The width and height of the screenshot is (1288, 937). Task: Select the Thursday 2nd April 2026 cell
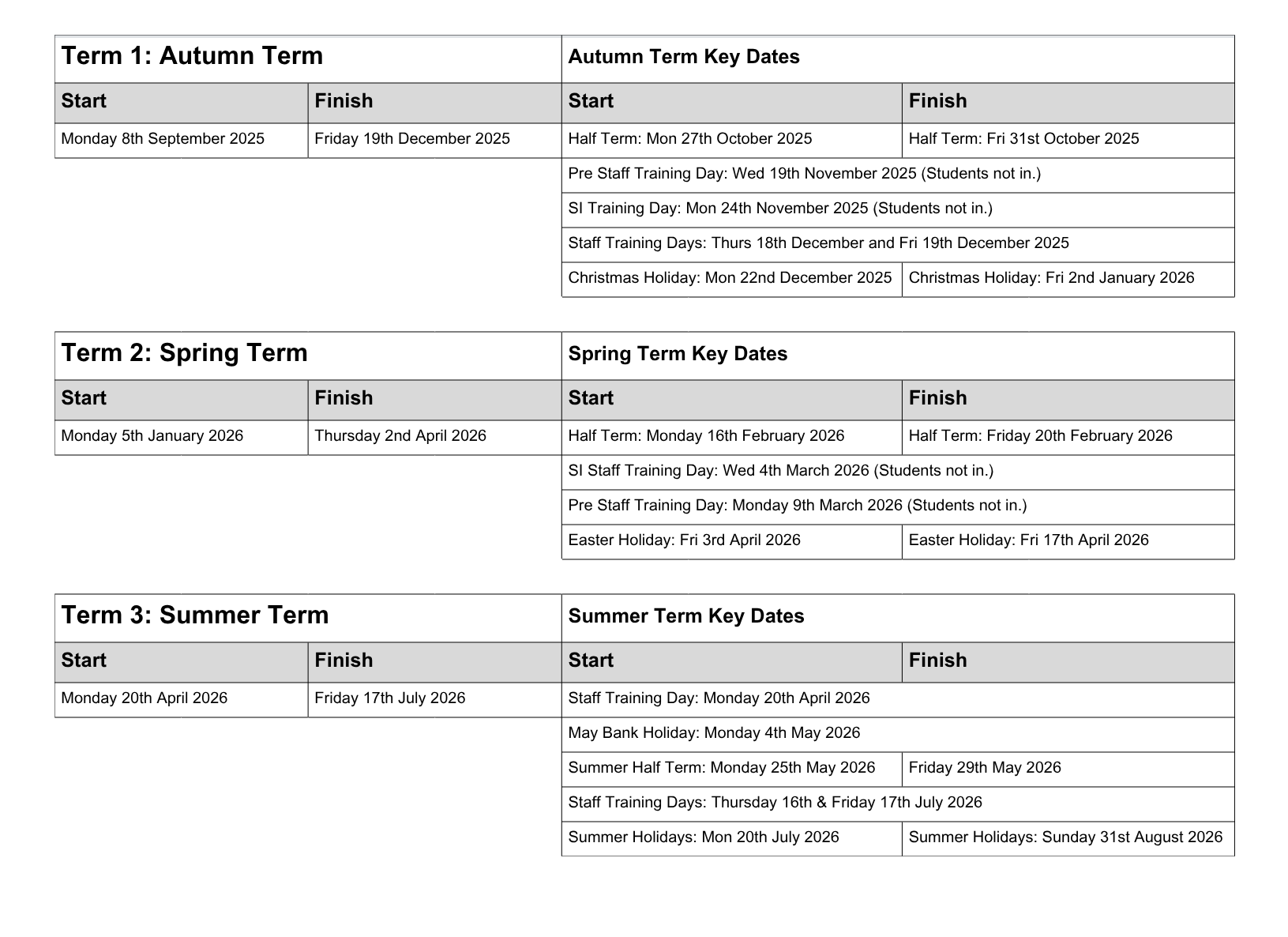click(x=400, y=436)
